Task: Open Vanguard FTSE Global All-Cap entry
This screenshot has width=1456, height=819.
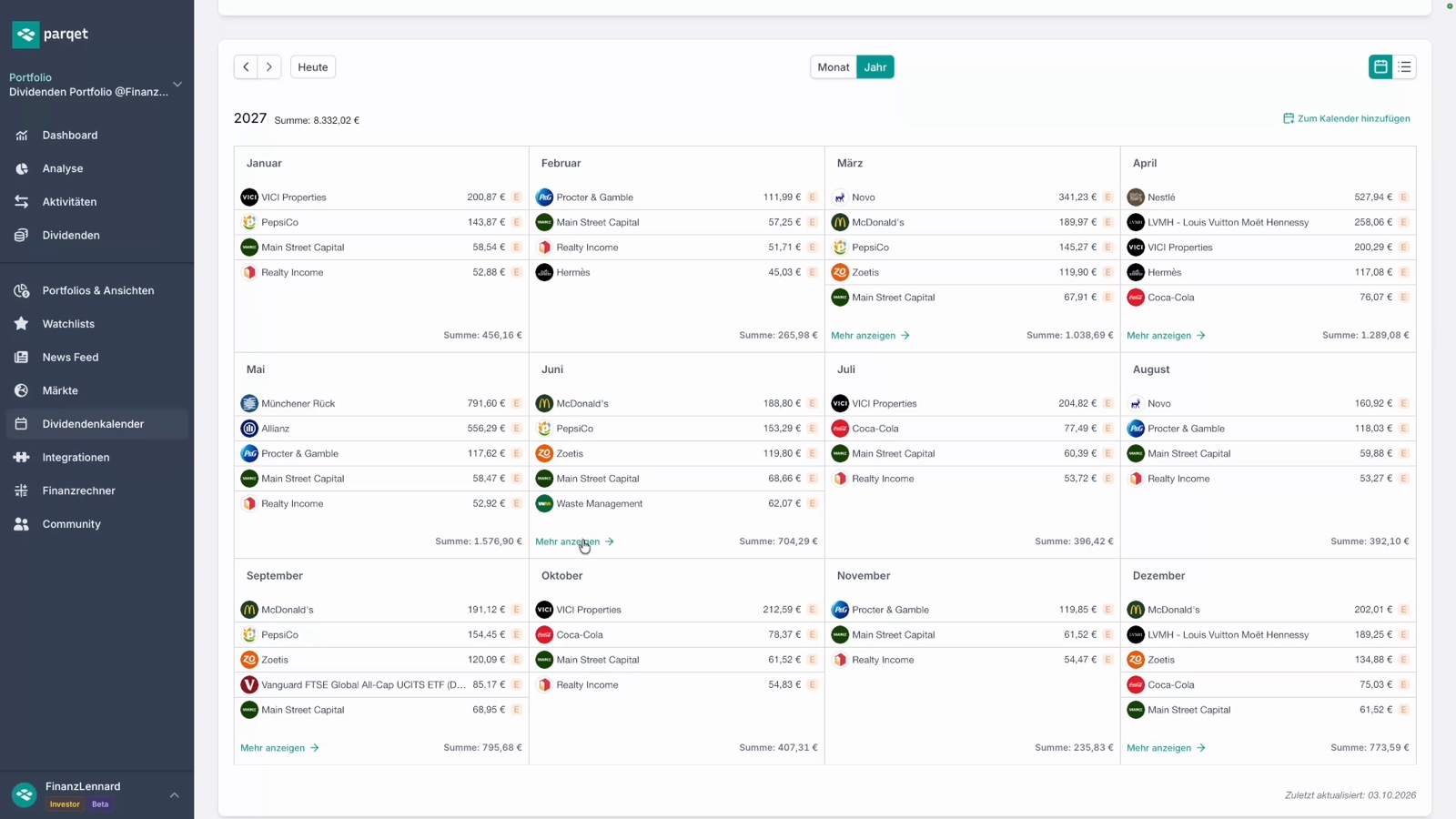Action: click(x=381, y=684)
